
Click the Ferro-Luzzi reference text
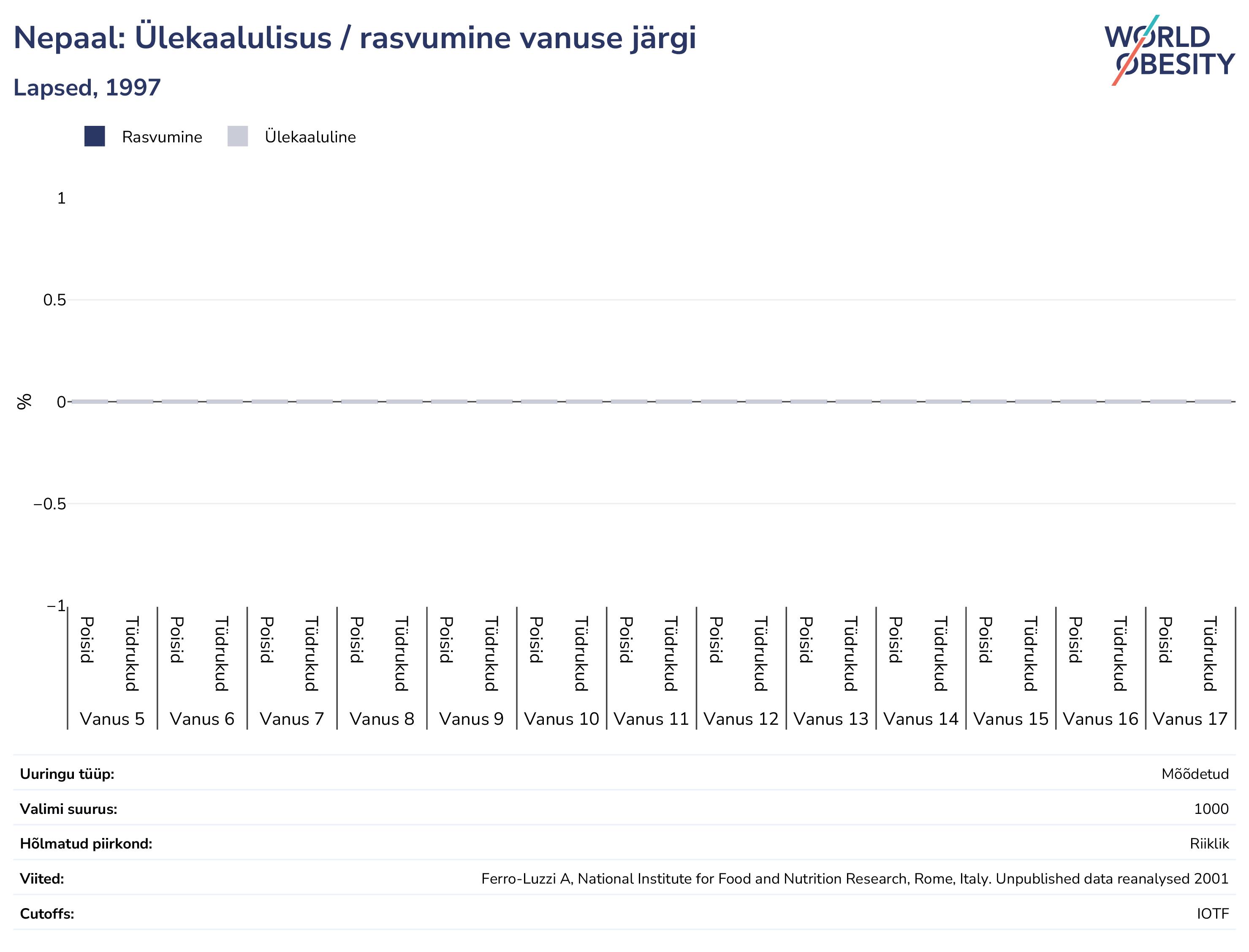pos(855,879)
